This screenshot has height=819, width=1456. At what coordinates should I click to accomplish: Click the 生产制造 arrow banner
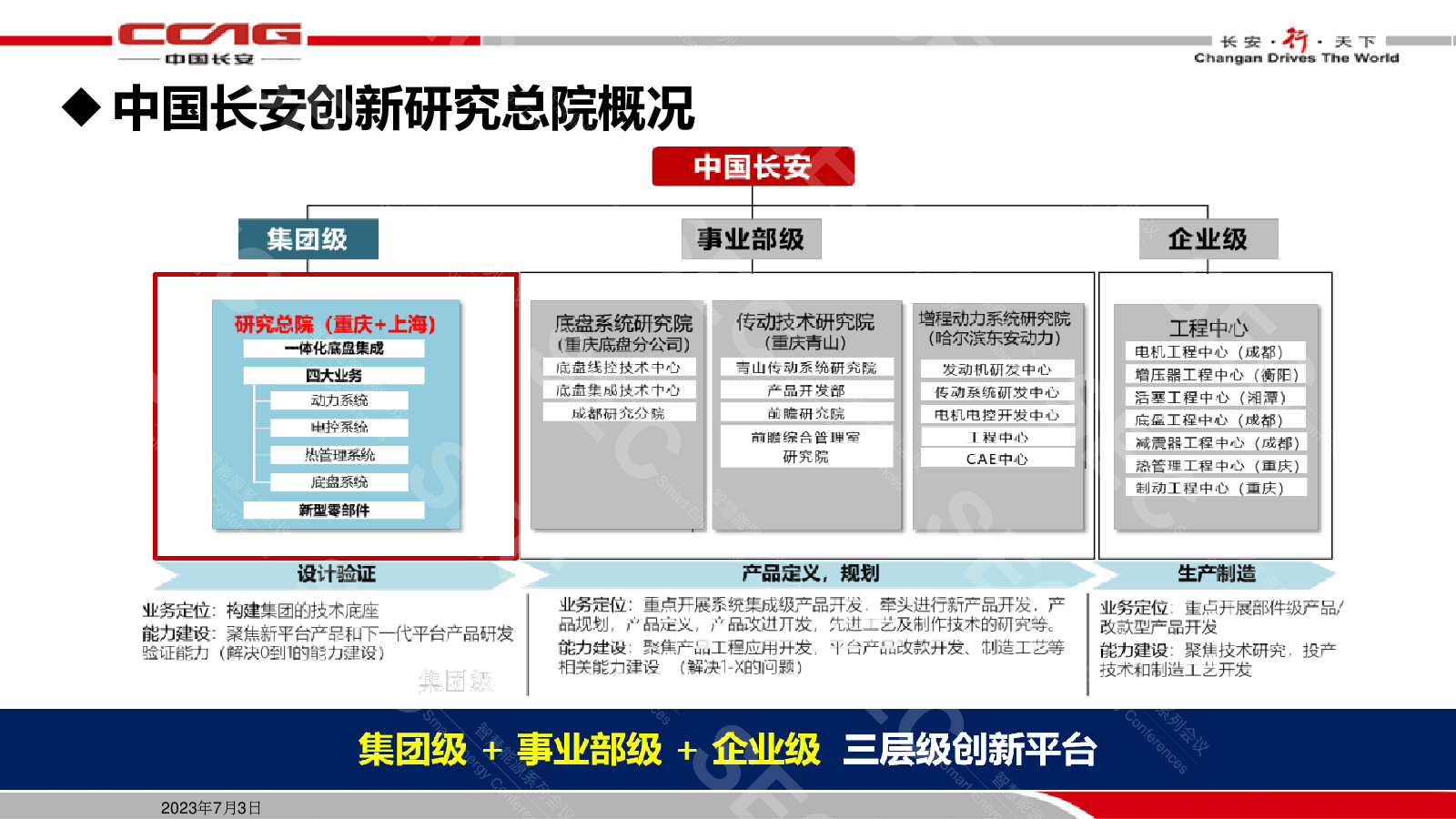(1216, 574)
